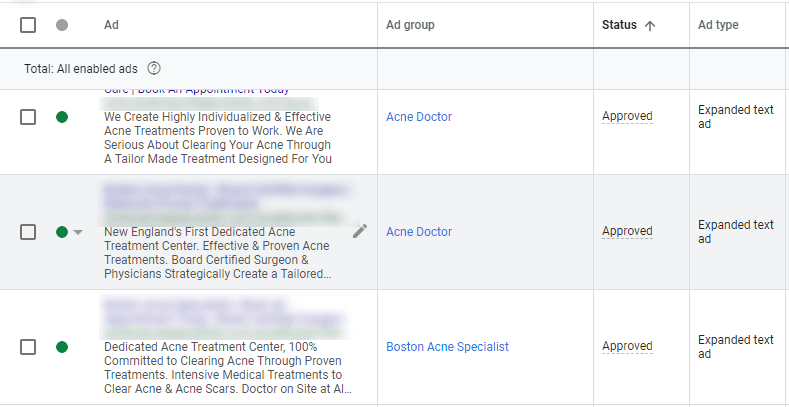Open status dropdown arrow on New England's ad

click(x=78, y=233)
